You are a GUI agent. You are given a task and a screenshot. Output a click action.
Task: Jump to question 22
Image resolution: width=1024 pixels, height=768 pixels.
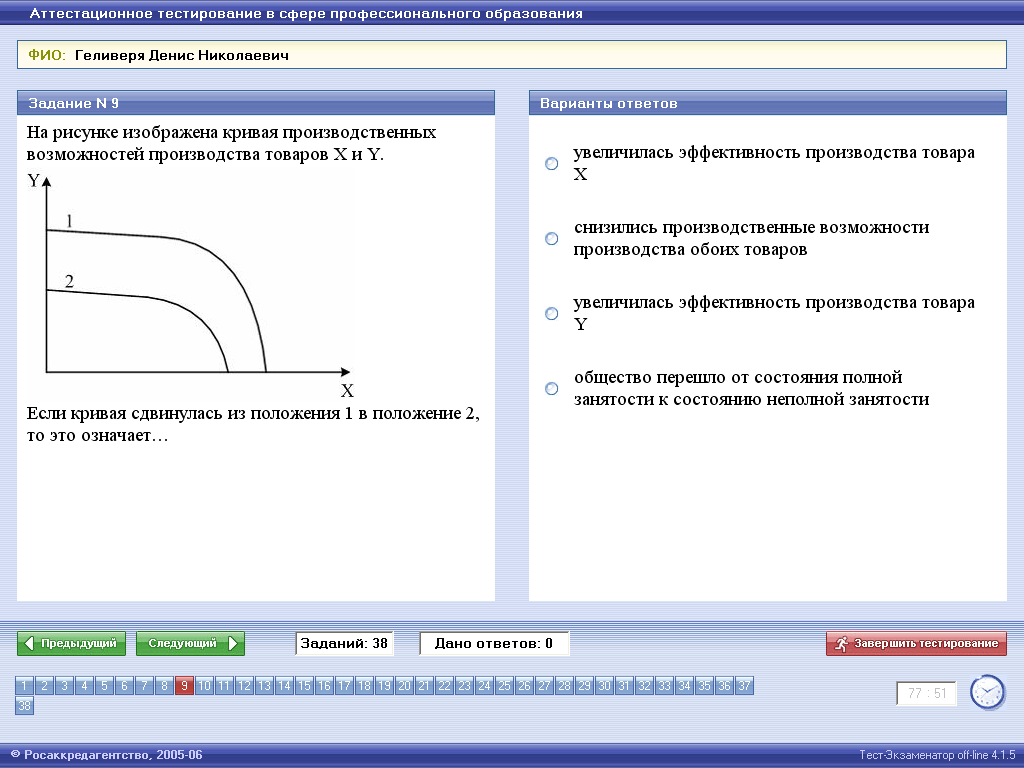point(444,686)
